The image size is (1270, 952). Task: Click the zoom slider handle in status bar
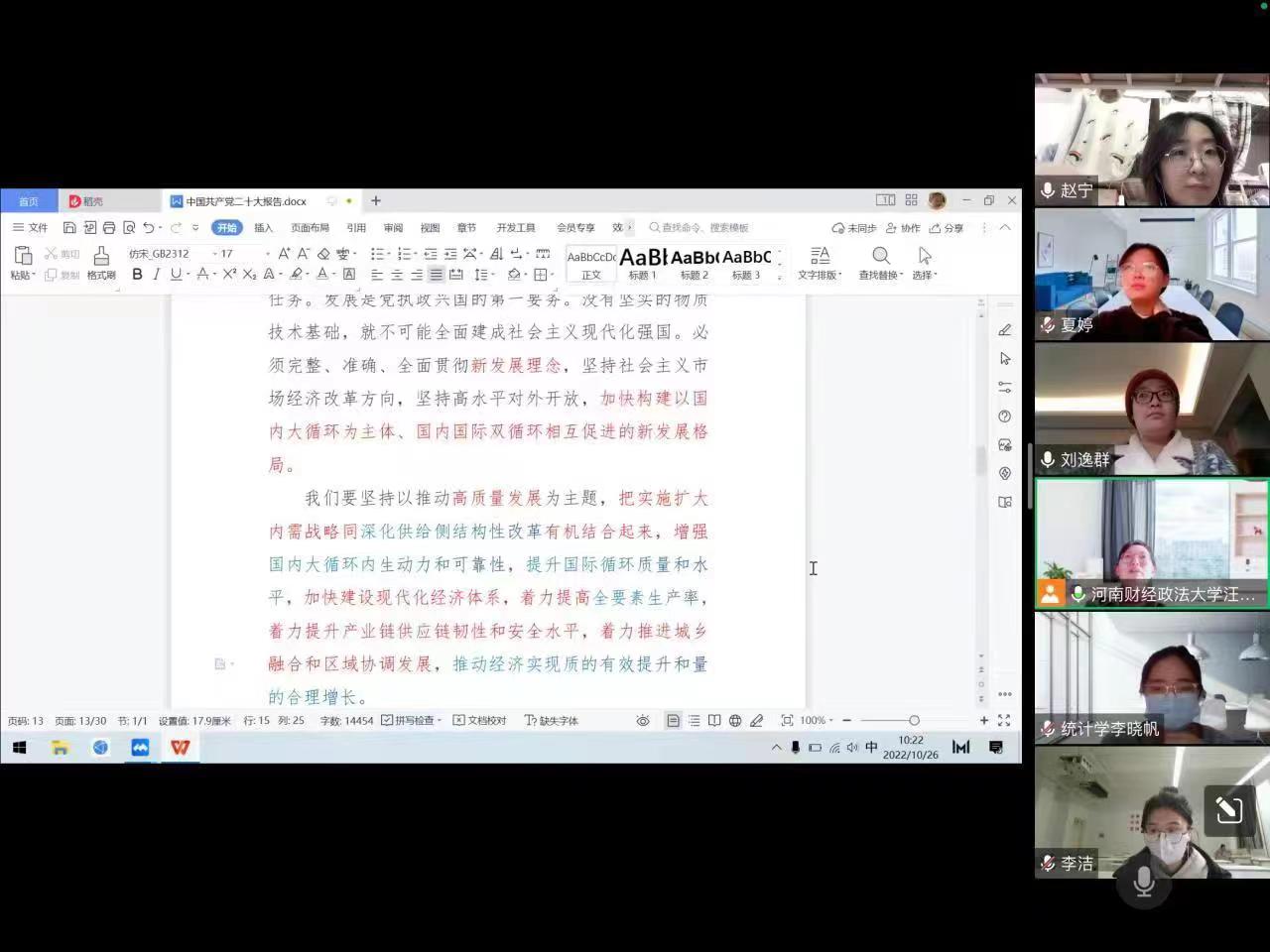click(x=914, y=721)
